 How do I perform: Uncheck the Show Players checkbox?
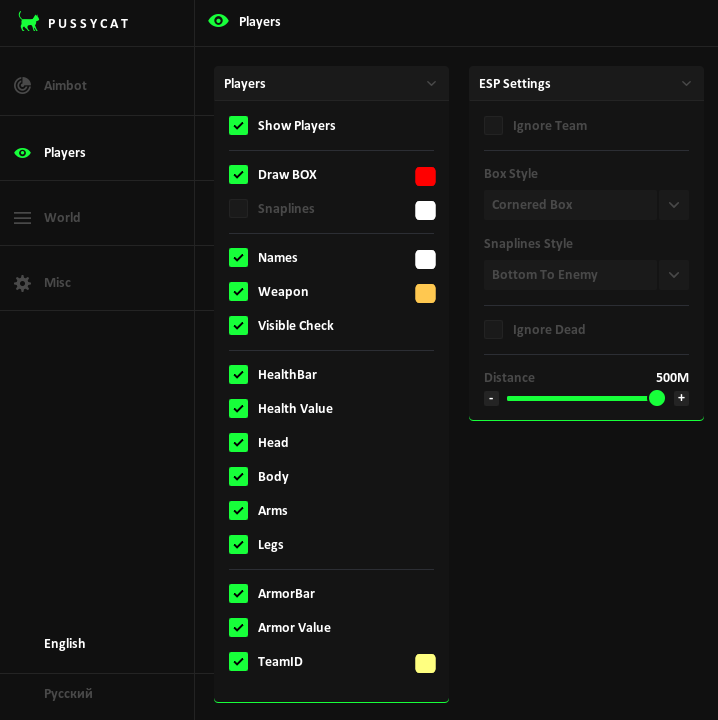pyautogui.click(x=238, y=125)
